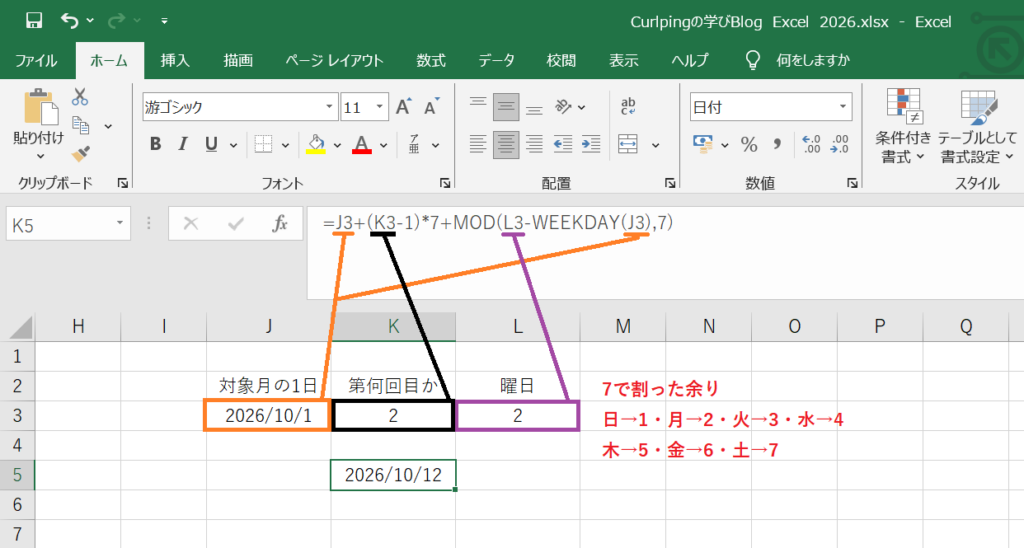Open the ファイル tab
Image resolution: width=1024 pixels, height=548 pixels.
coord(36,61)
